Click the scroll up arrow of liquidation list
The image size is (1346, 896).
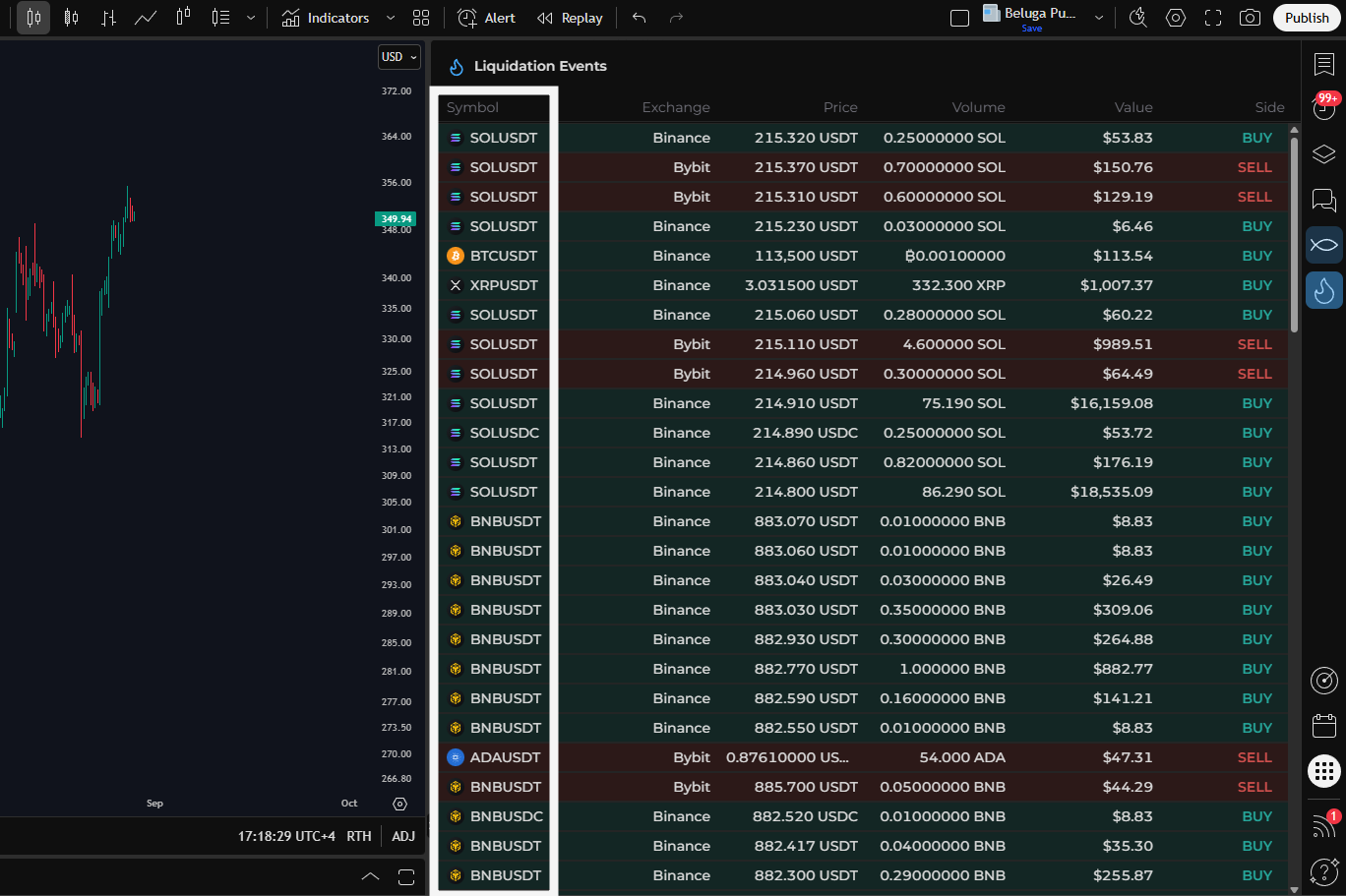tap(1294, 130)
